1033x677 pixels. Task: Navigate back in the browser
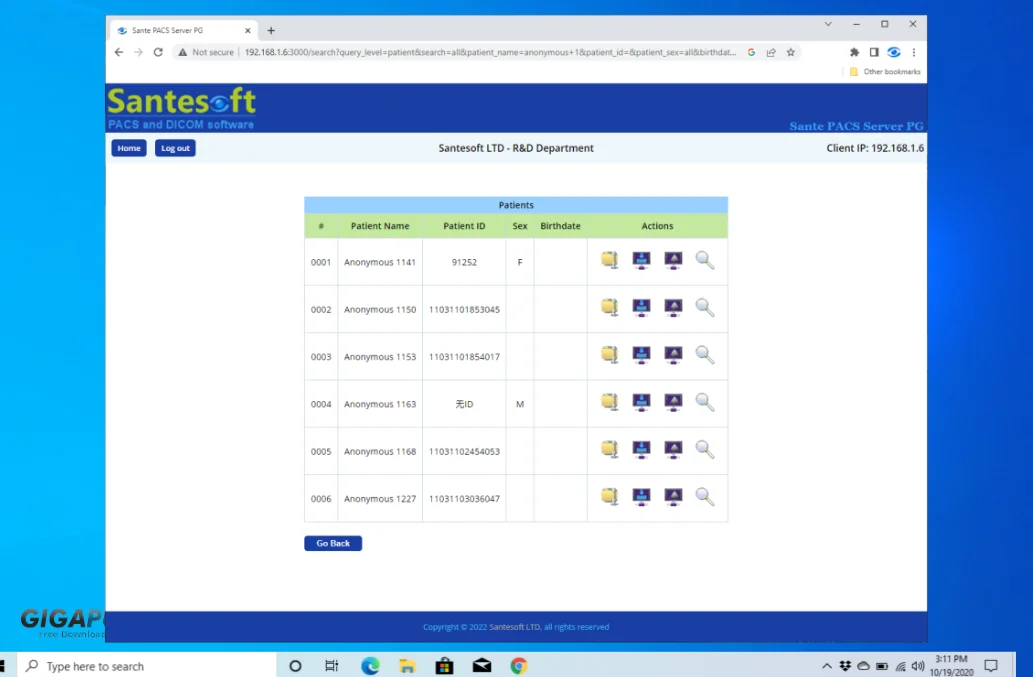(119, 52)
